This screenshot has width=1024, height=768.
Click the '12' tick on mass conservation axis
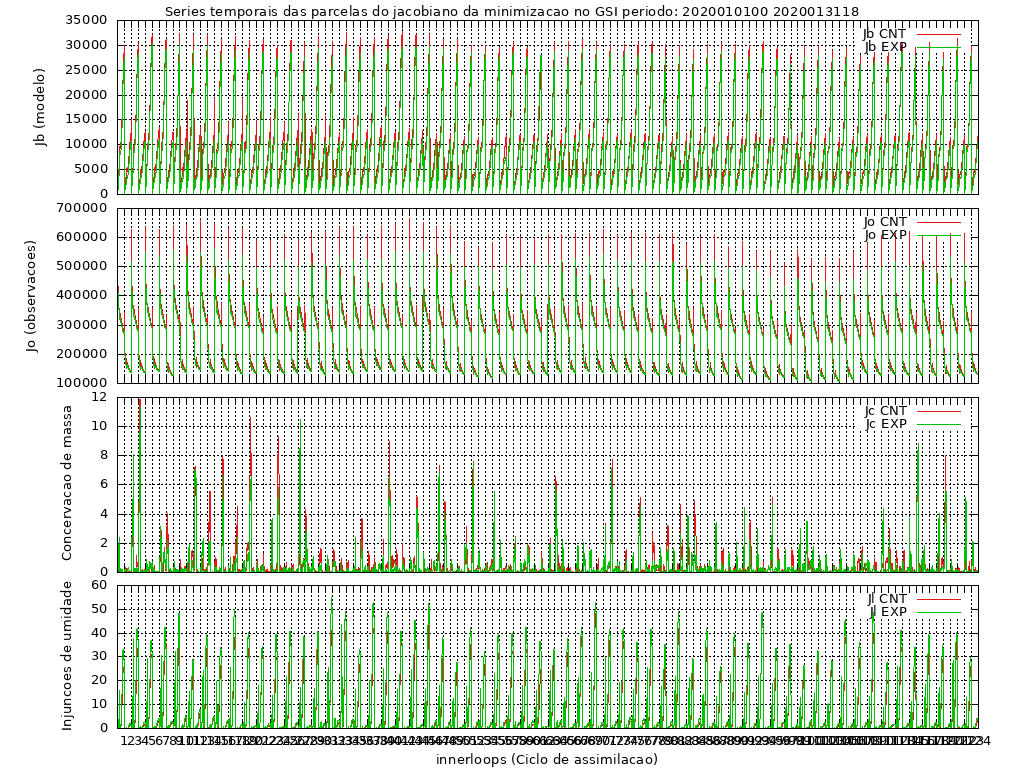(x=99, y=396)
